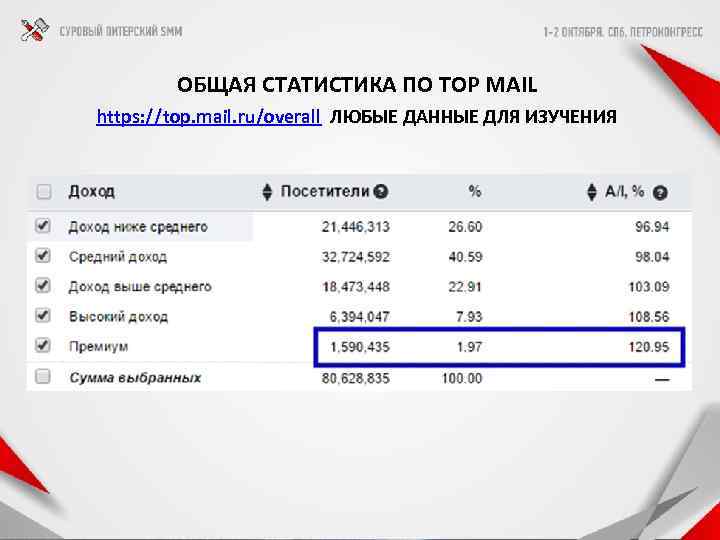
Task: Uncheck the Высокий доход checkbox
Action: (x=43, y=315)
